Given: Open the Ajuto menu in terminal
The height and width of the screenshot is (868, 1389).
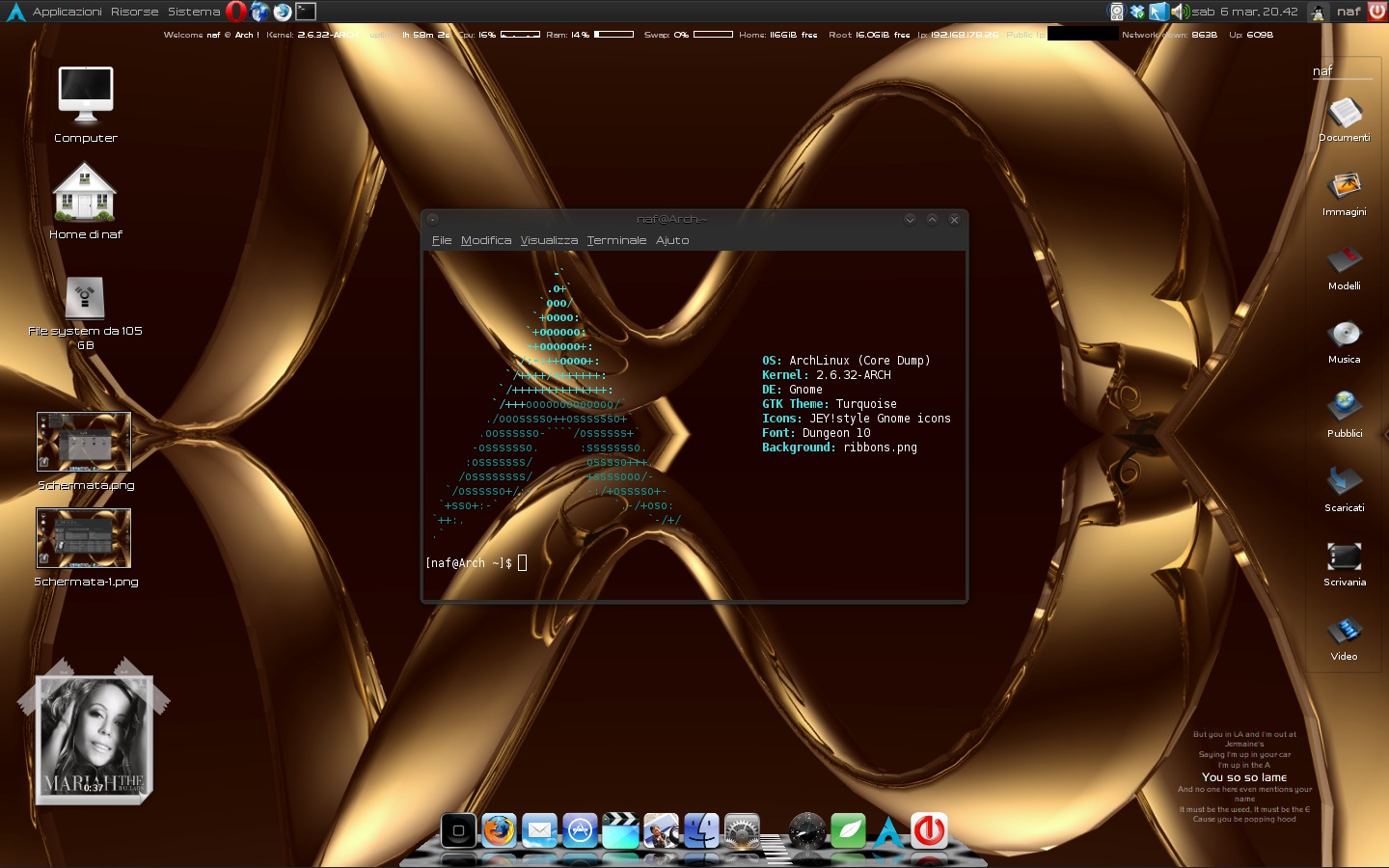Looking at the screenshot, I should pos(672,240).
